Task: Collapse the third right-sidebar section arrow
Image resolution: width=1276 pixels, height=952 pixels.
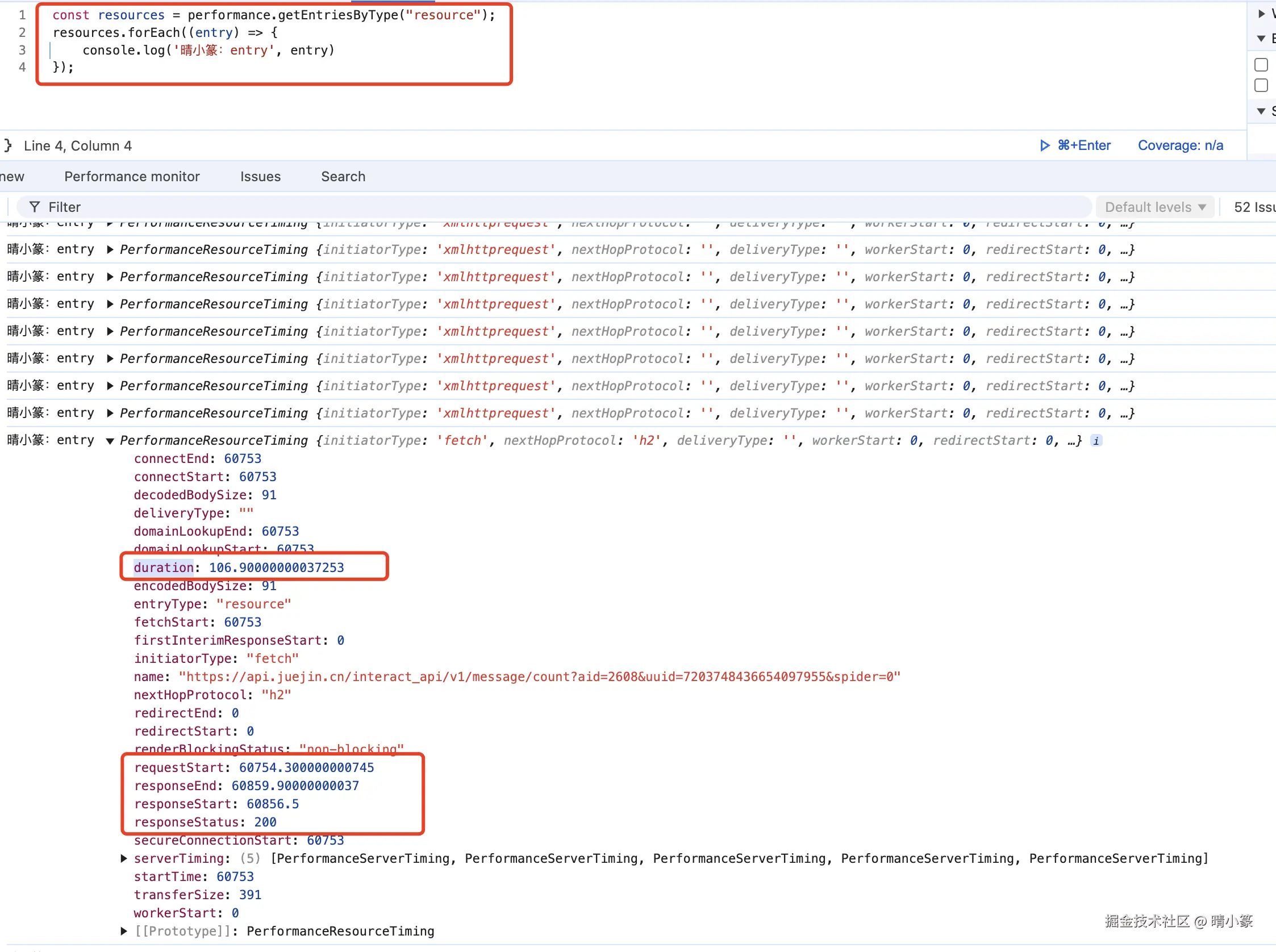Action: [1261, 111]
